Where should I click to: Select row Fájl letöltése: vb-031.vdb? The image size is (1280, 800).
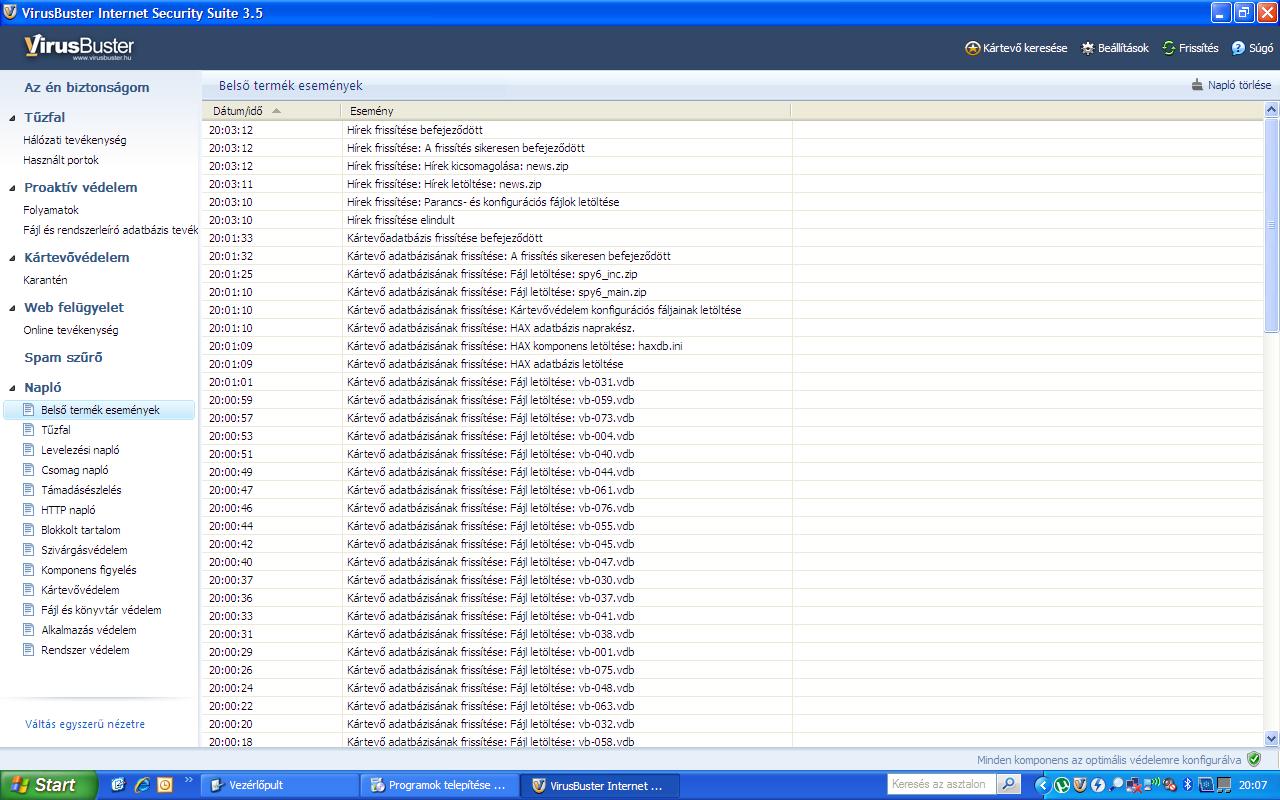point(733,382)
